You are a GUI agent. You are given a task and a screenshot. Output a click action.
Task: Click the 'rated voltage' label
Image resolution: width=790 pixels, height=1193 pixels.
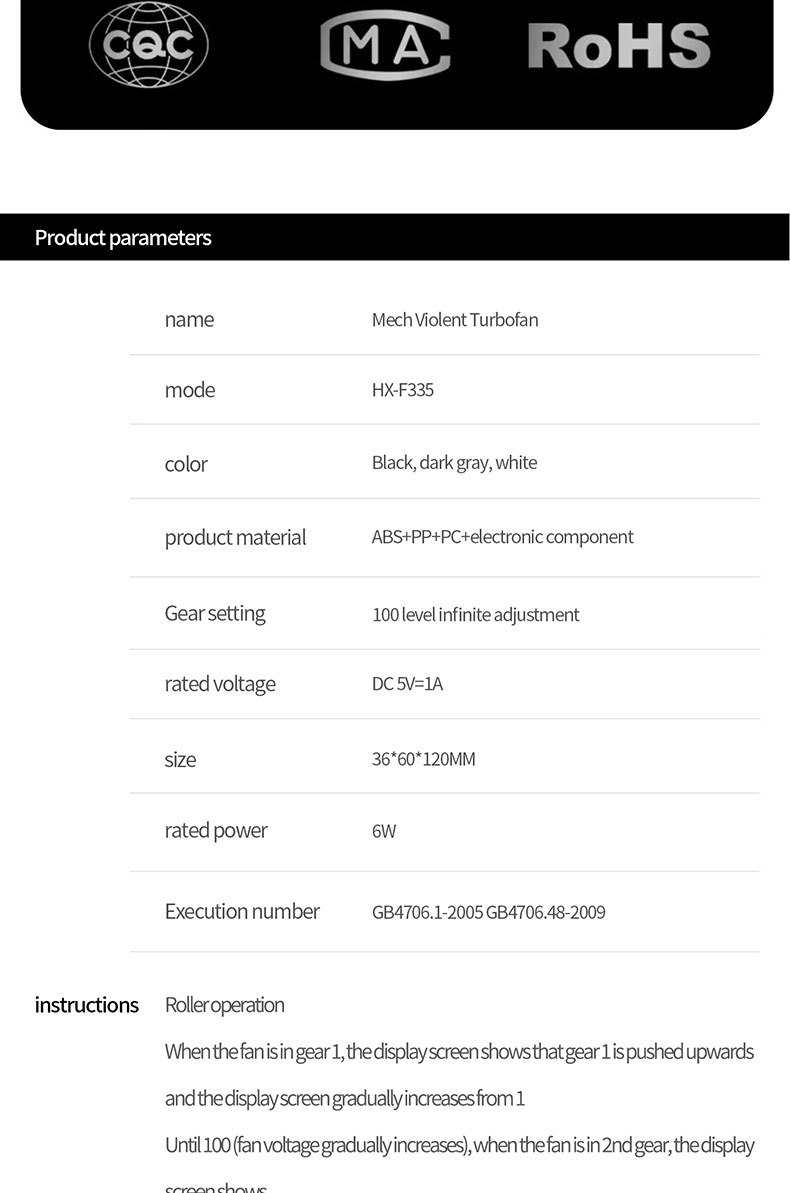pos(220,684)
